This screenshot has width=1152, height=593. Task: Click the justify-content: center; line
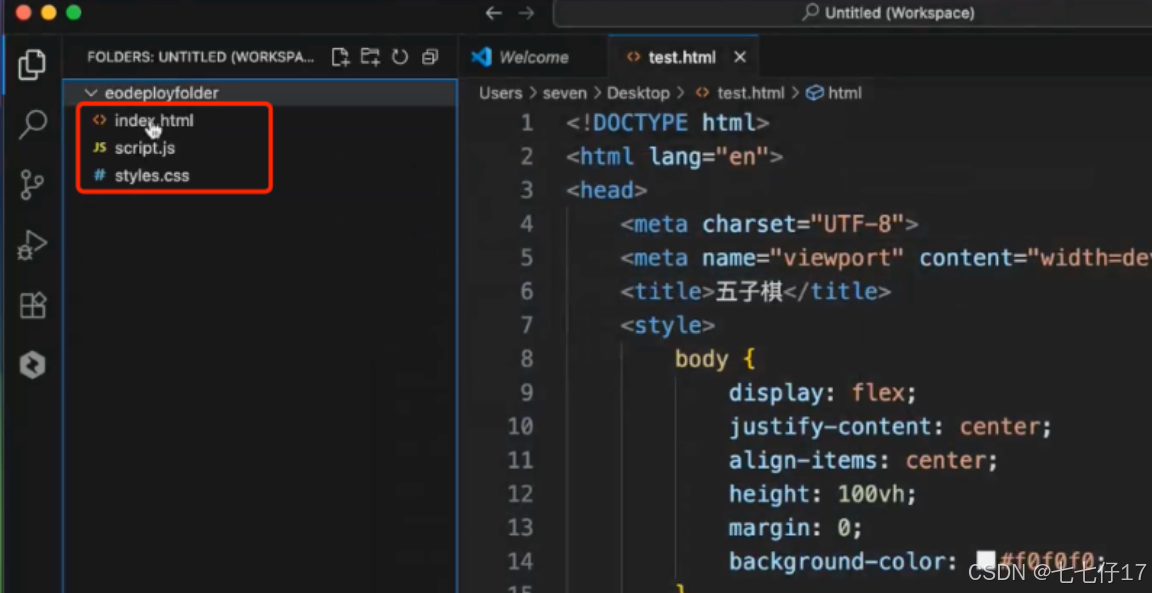(x=890, y=427)
